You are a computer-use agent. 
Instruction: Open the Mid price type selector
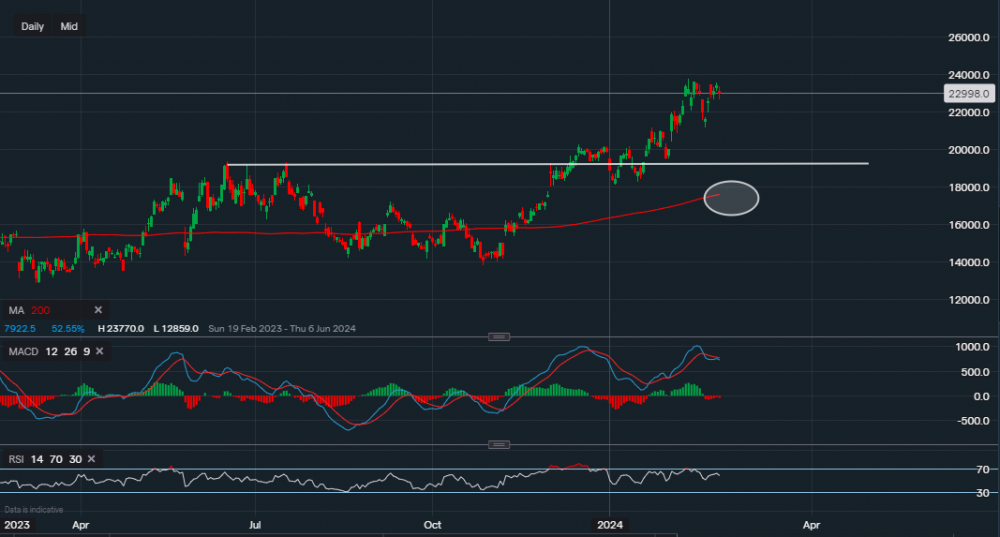click(69, 26)
